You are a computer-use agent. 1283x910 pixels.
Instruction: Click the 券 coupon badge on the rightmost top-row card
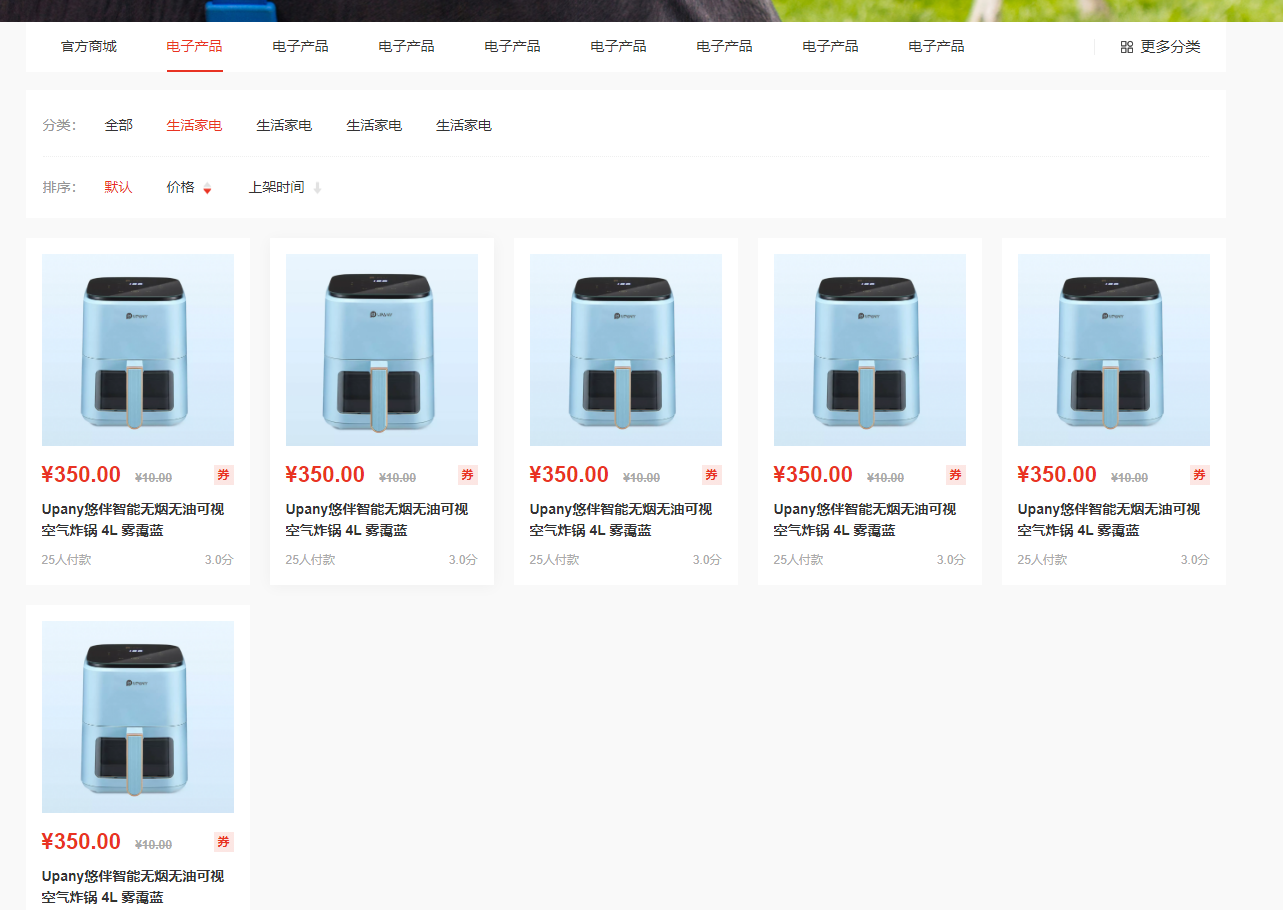[x=1200, y=475]
